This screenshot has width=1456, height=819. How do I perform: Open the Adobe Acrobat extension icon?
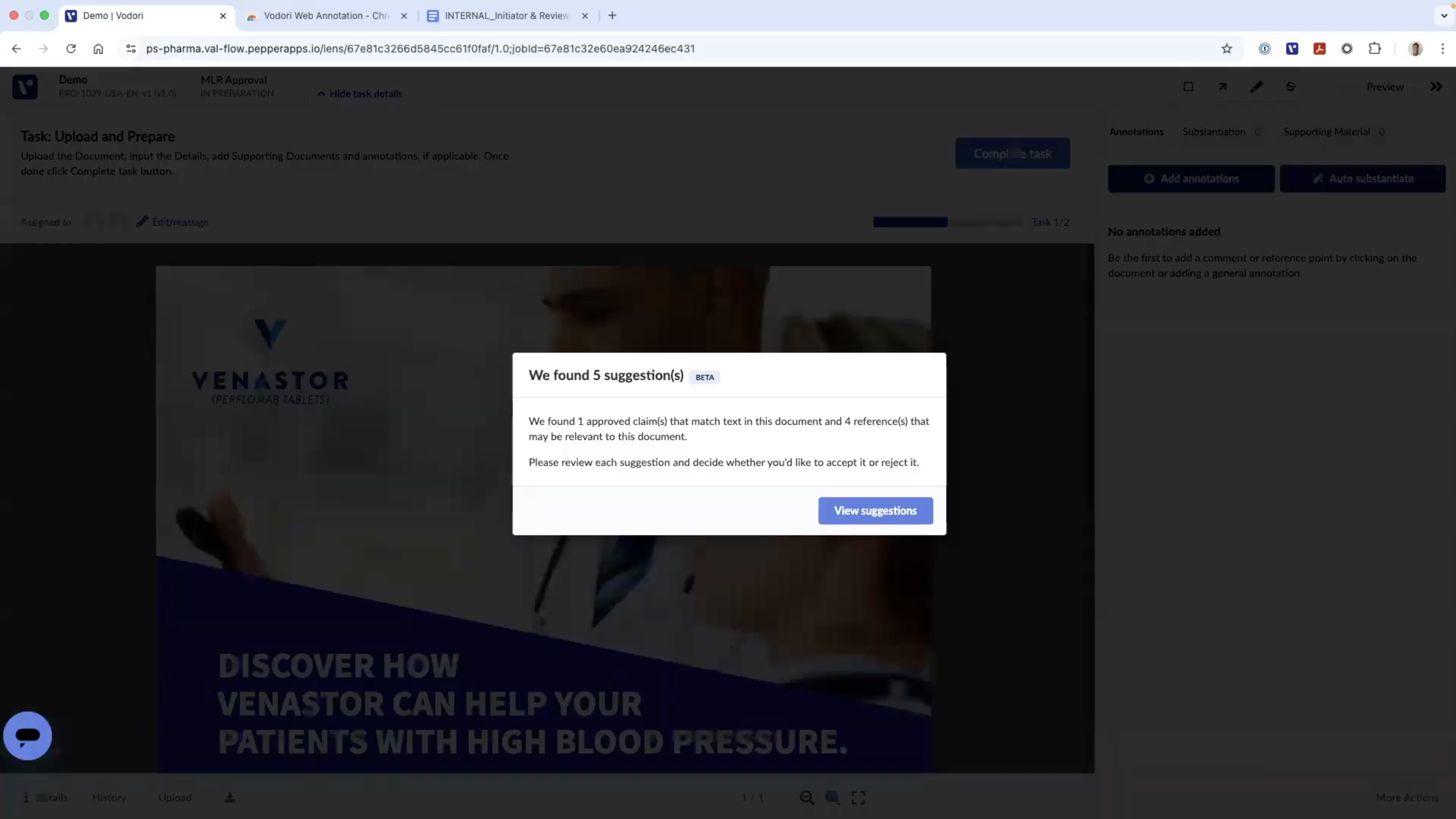click(x=1320, y=49)
